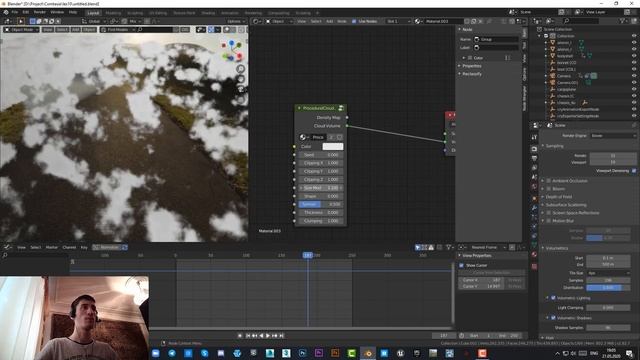Click the timeline Key menu button
640x360 pixels.
point(84,247)
